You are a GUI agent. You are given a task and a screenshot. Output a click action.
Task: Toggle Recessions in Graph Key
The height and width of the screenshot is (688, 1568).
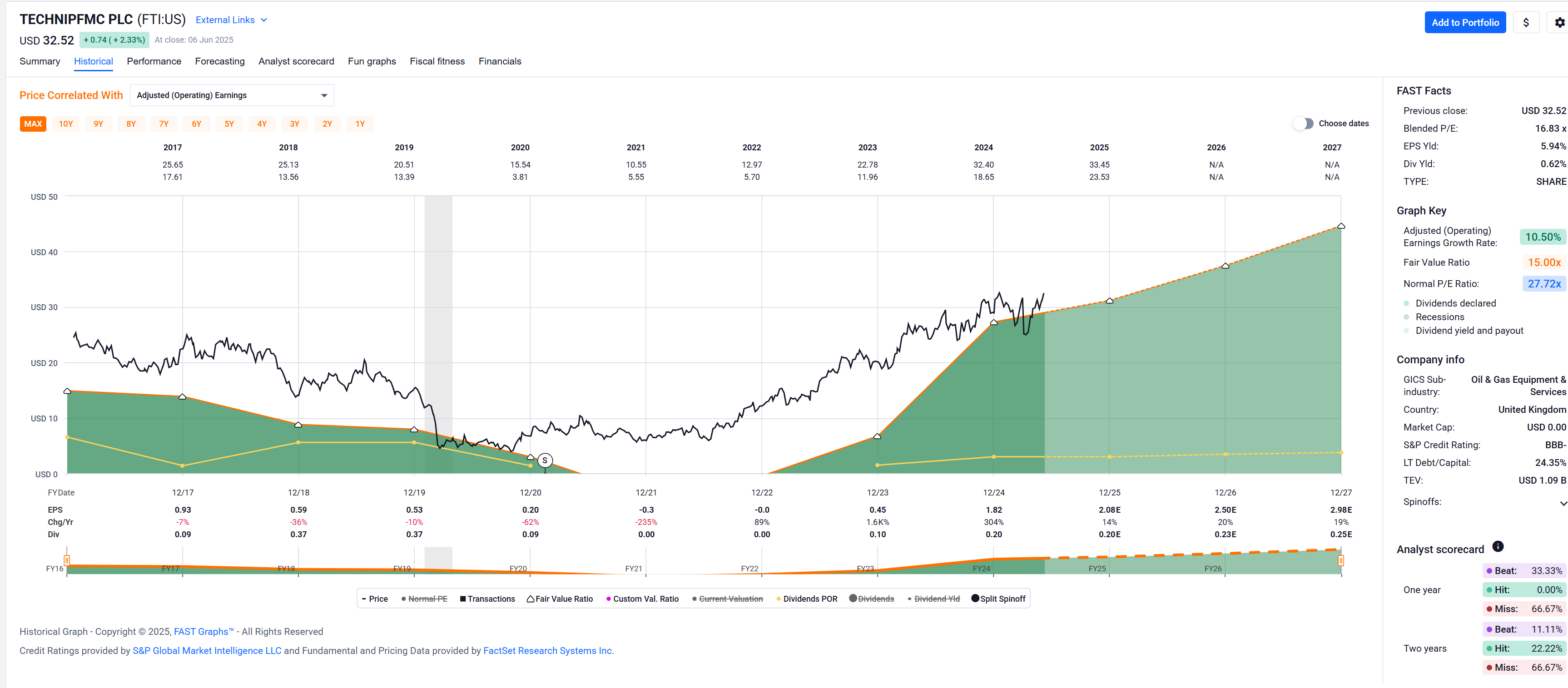click(1434, 317)
